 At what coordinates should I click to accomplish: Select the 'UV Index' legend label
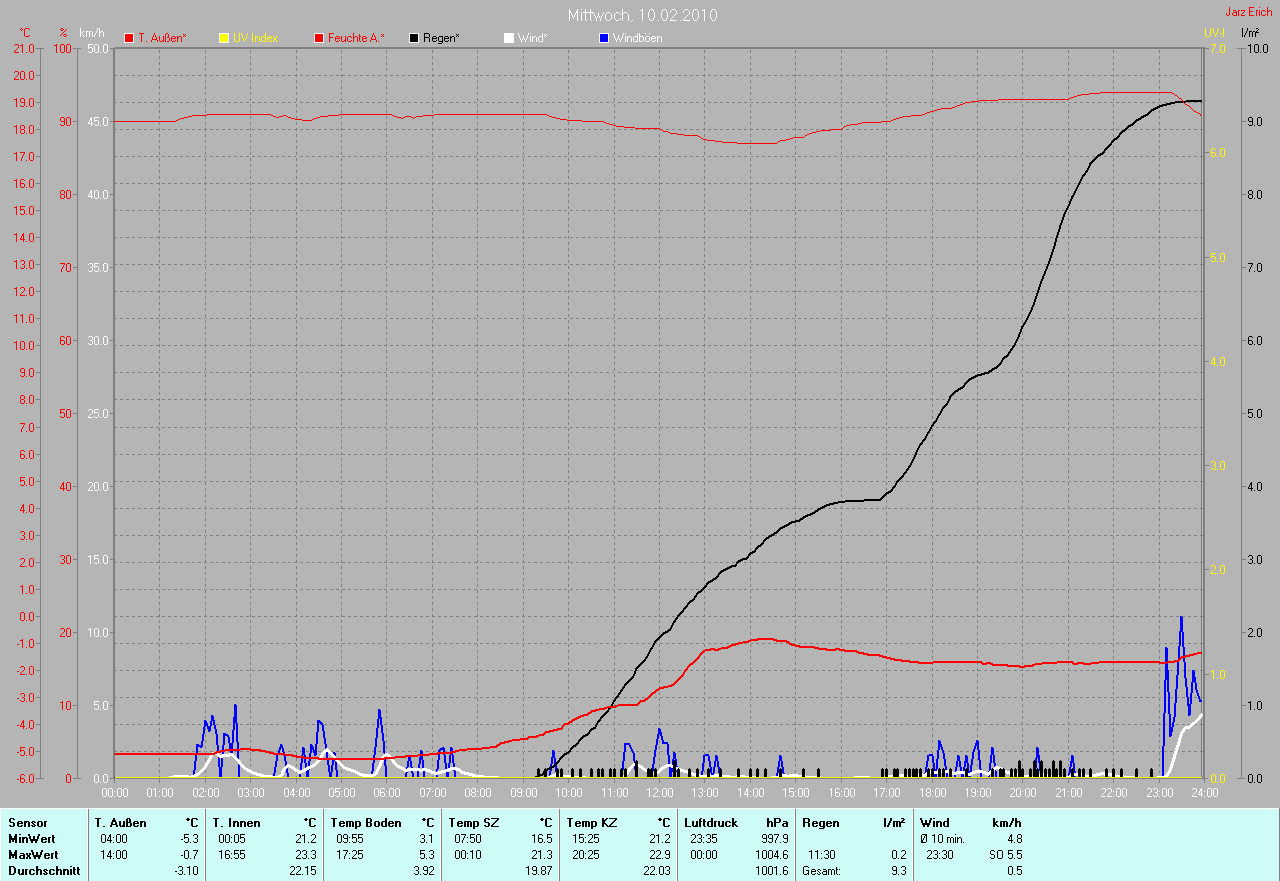pyautogui.click(x=255, y=38)
